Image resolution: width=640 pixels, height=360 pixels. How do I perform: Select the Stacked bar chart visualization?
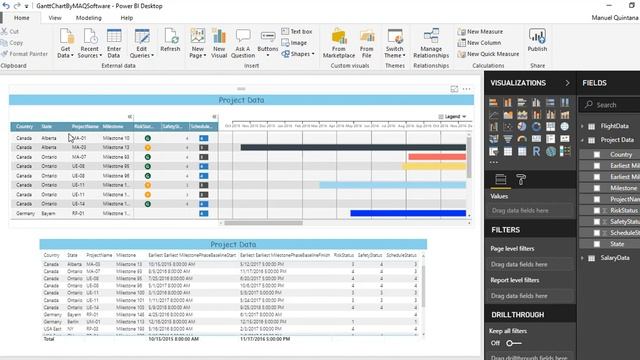point(493,102)
